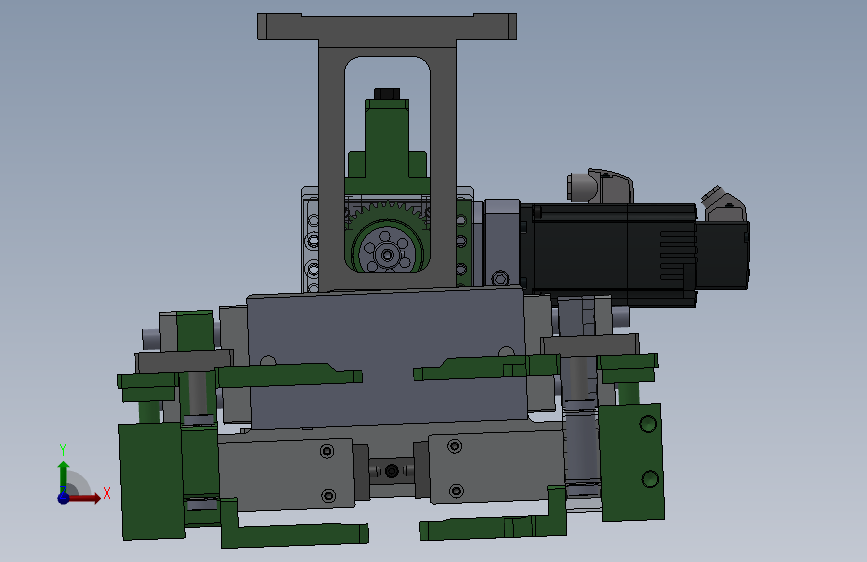This screenshot has width=867, height=562.
Task: Select the black hex bolt atop green block
Action: (387, 93)
